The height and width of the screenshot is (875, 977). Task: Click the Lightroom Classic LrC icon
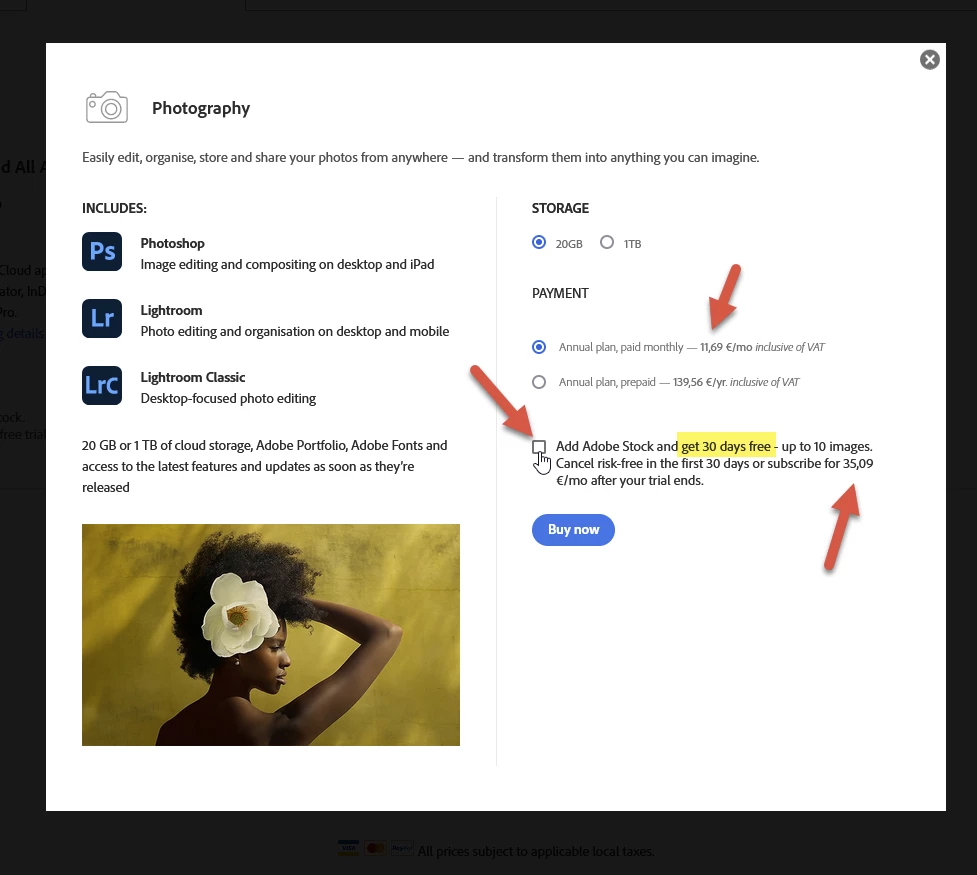[102, 385]
